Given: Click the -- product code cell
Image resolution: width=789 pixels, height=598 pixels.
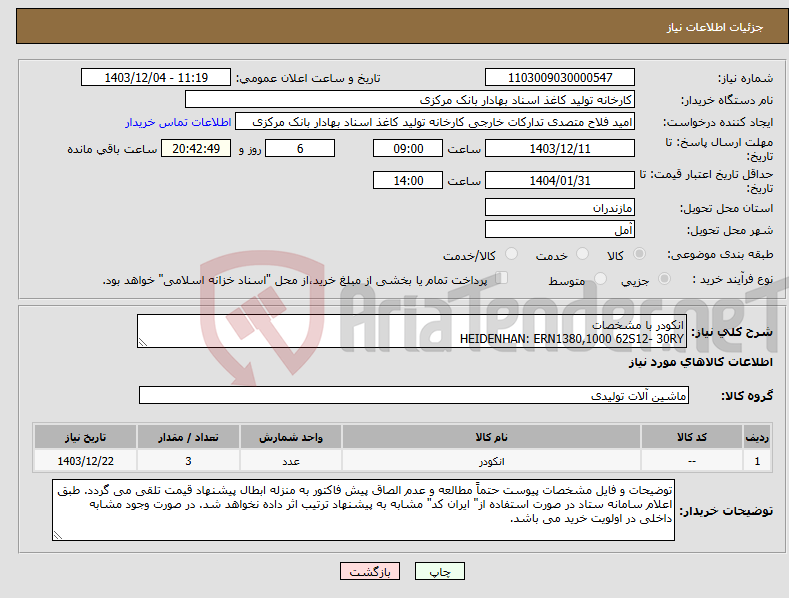Looking at the screenshot, I should (692, 461).
